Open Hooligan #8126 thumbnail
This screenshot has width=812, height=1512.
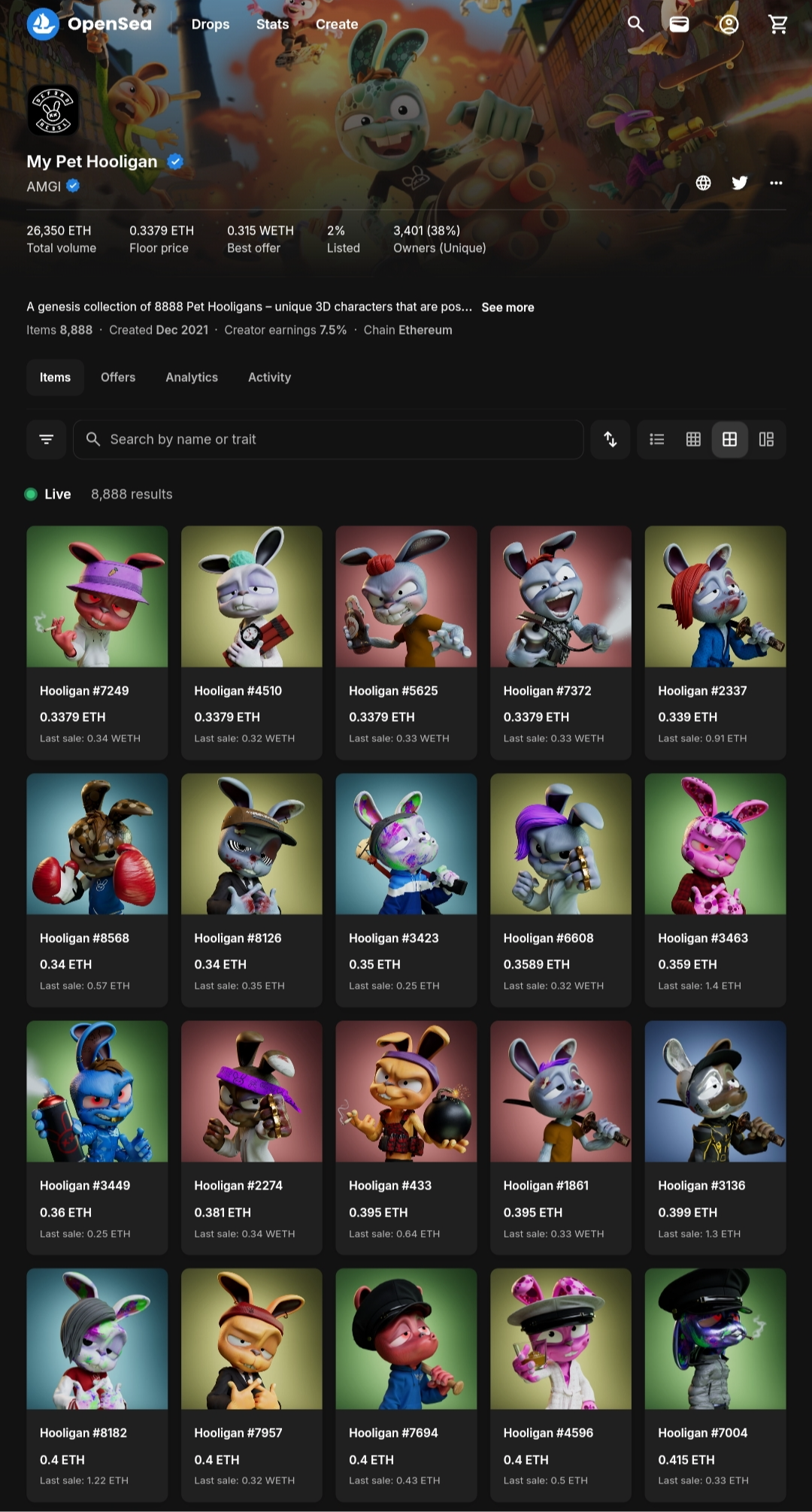(x=252, y=844)
